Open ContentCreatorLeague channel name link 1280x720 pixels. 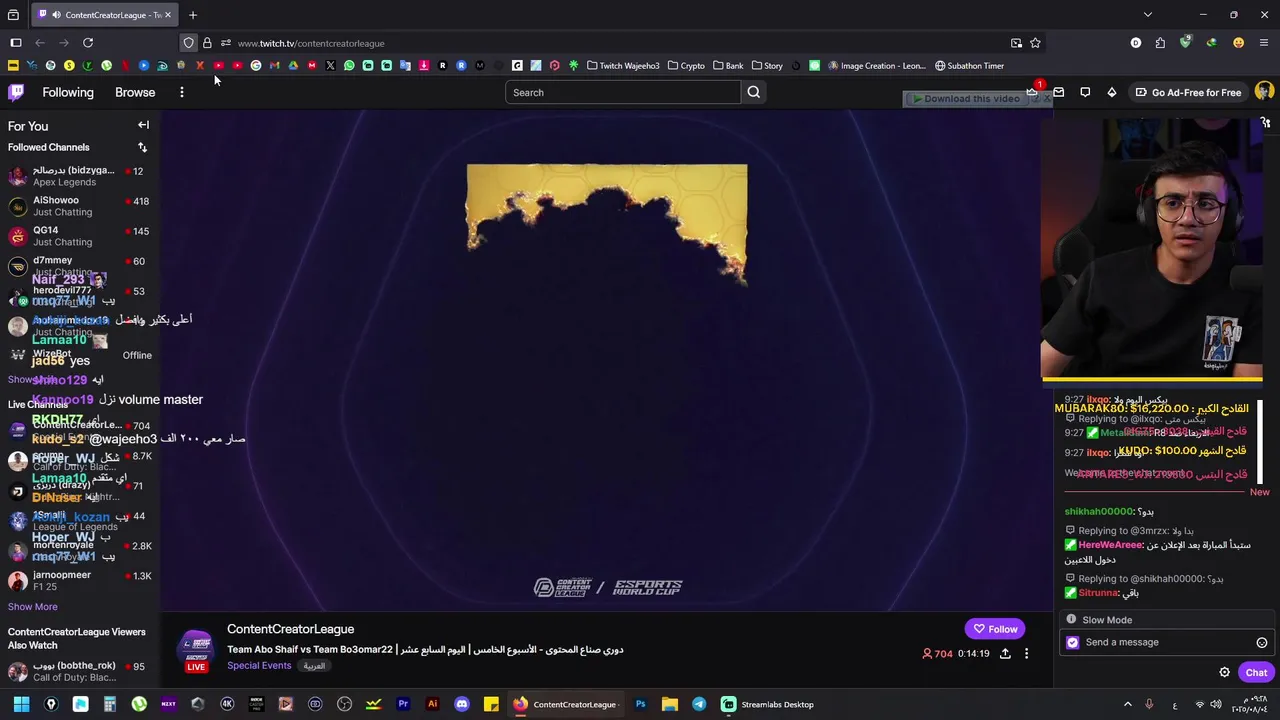pos(290,629)
